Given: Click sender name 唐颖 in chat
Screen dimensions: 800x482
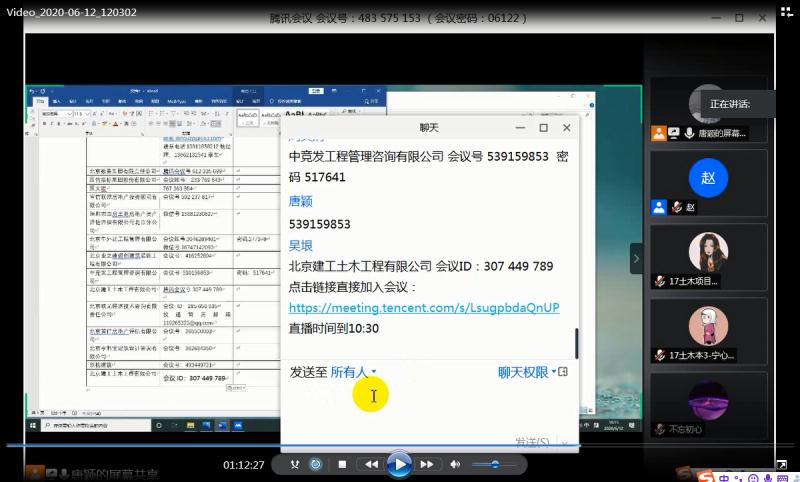Looking at the screenshot, I should point(301,201).
